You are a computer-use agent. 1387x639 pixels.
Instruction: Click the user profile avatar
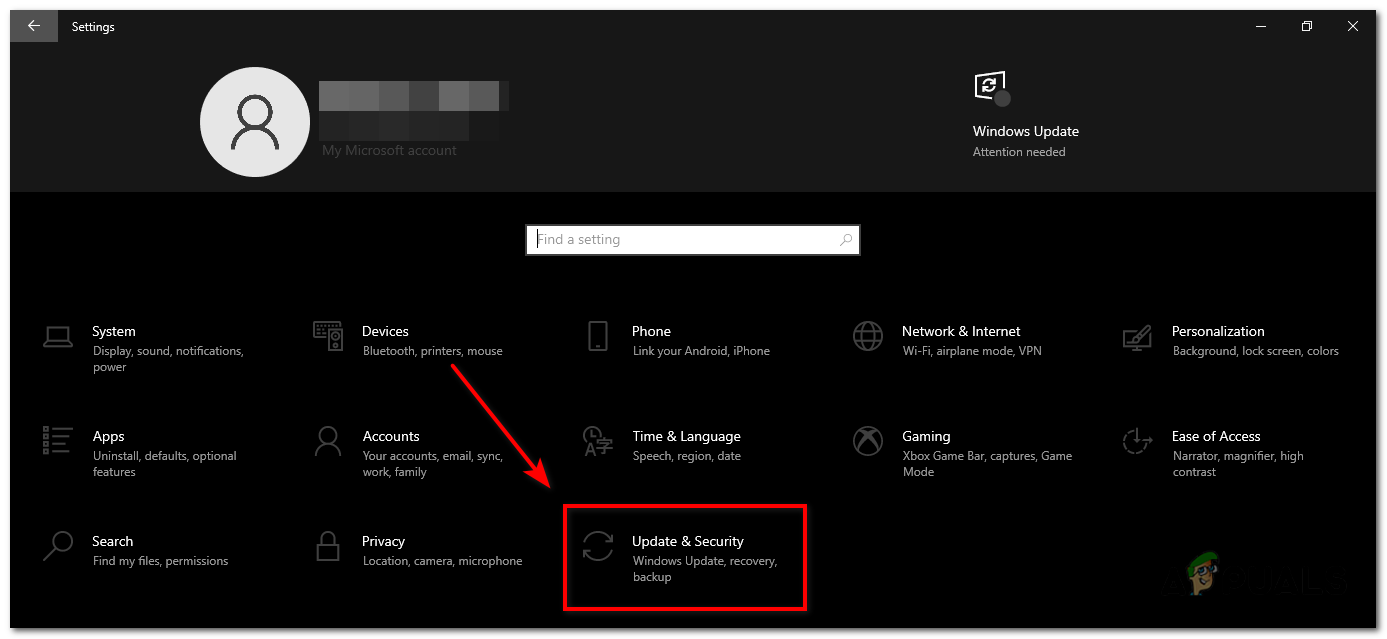(x=255, y=121)
